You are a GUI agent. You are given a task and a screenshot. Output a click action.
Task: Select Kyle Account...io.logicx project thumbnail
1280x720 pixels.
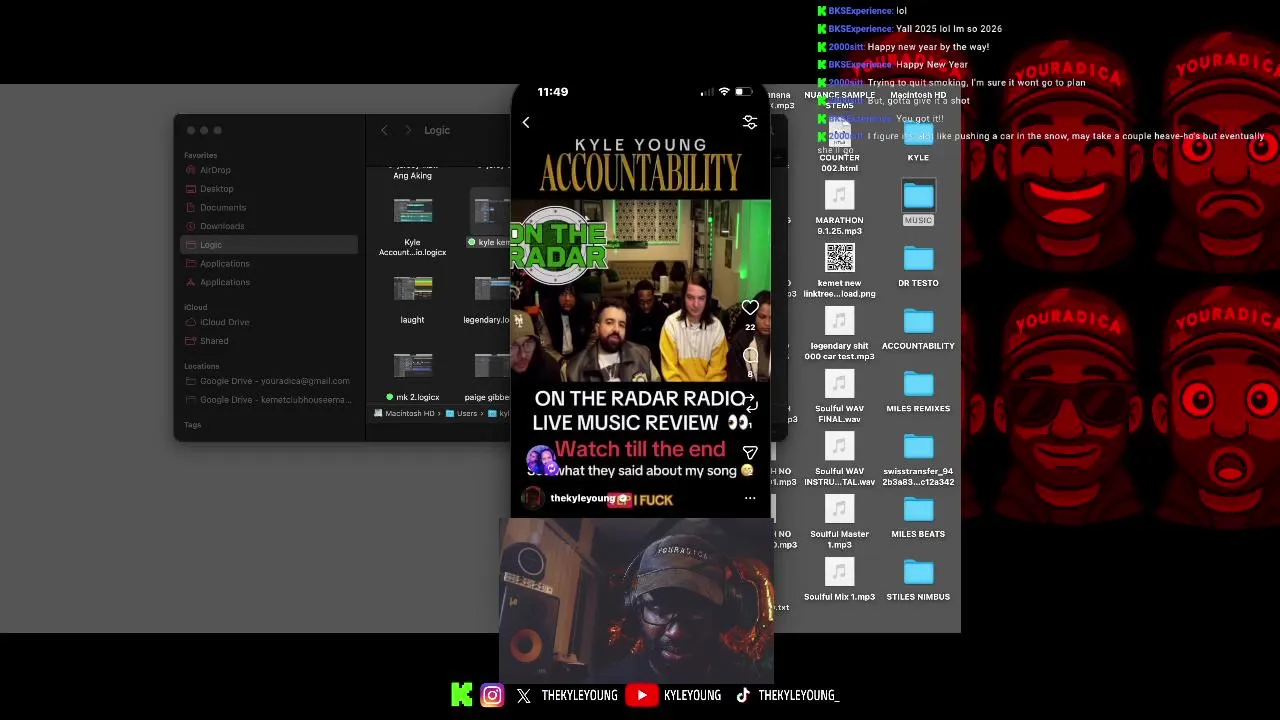pos(412,212)
